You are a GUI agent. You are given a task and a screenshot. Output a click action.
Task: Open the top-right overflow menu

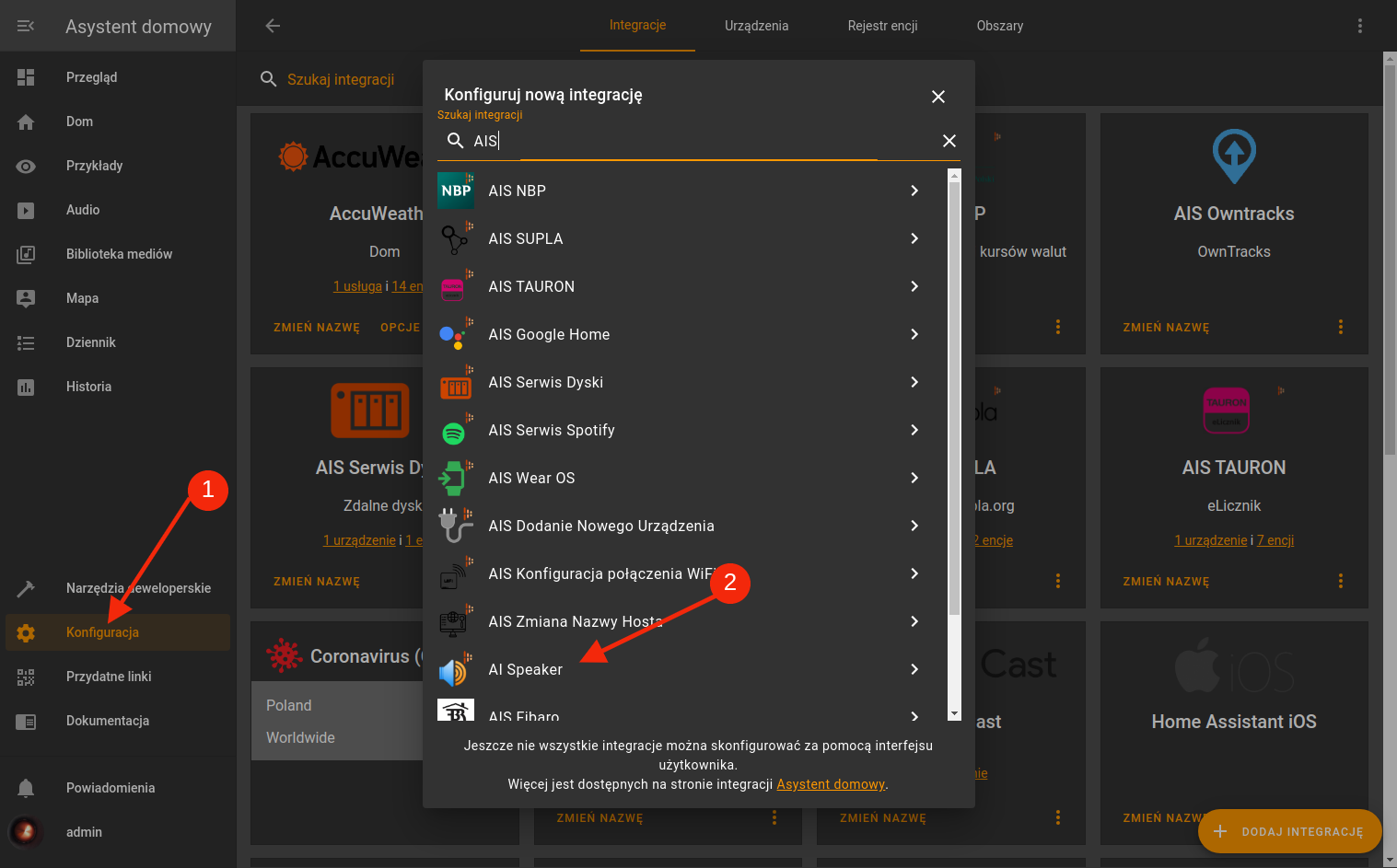click(x=1359, y=26)
